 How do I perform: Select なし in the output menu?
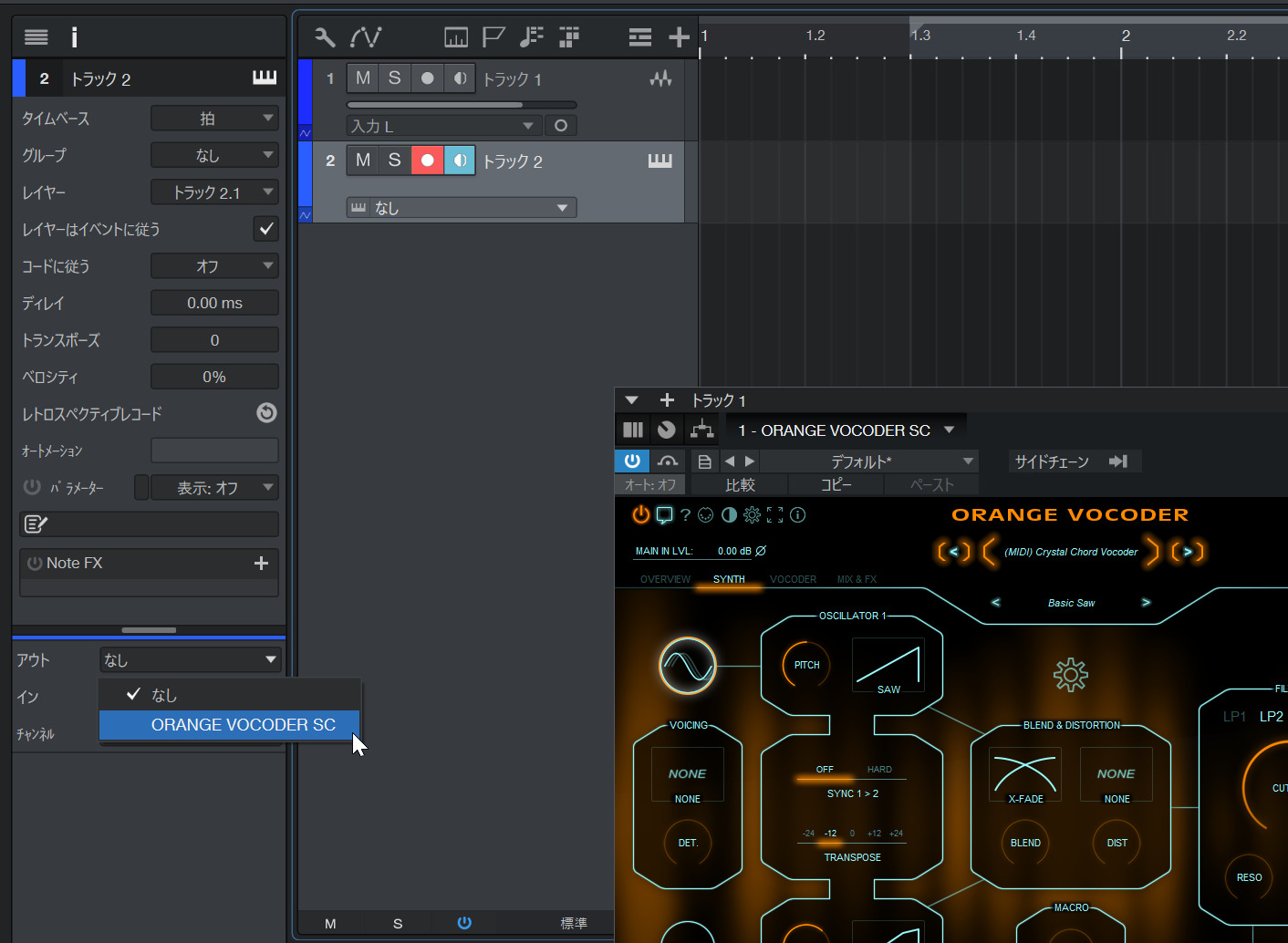(230, 695)
